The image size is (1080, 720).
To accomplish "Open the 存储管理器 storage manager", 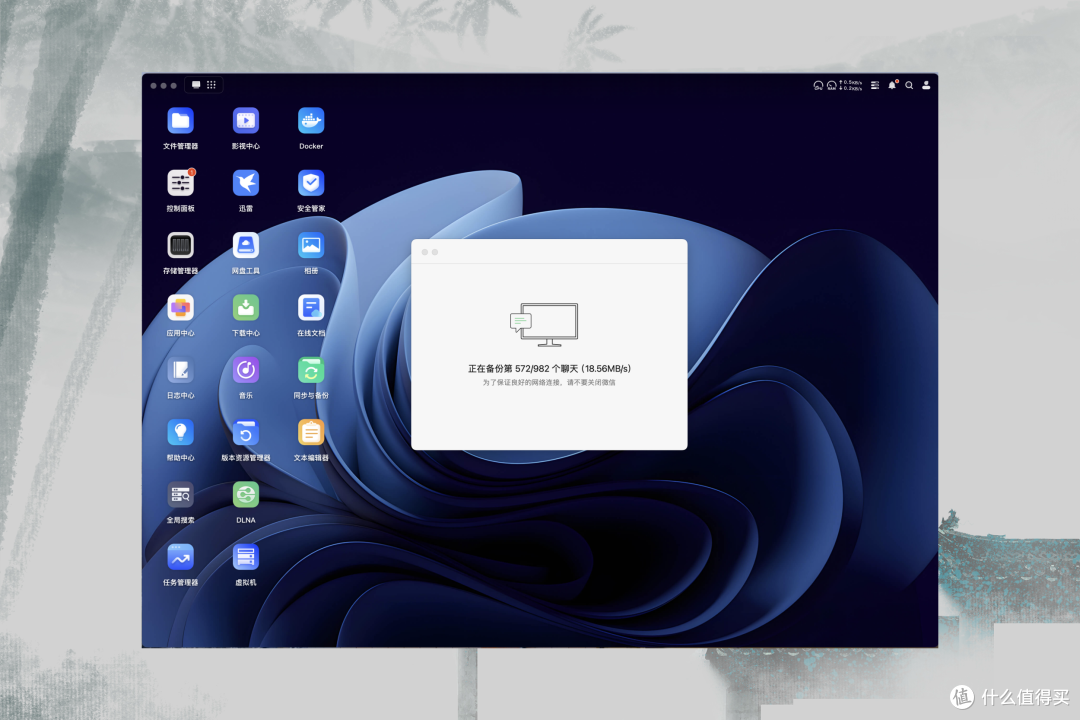I will [180, 245].
